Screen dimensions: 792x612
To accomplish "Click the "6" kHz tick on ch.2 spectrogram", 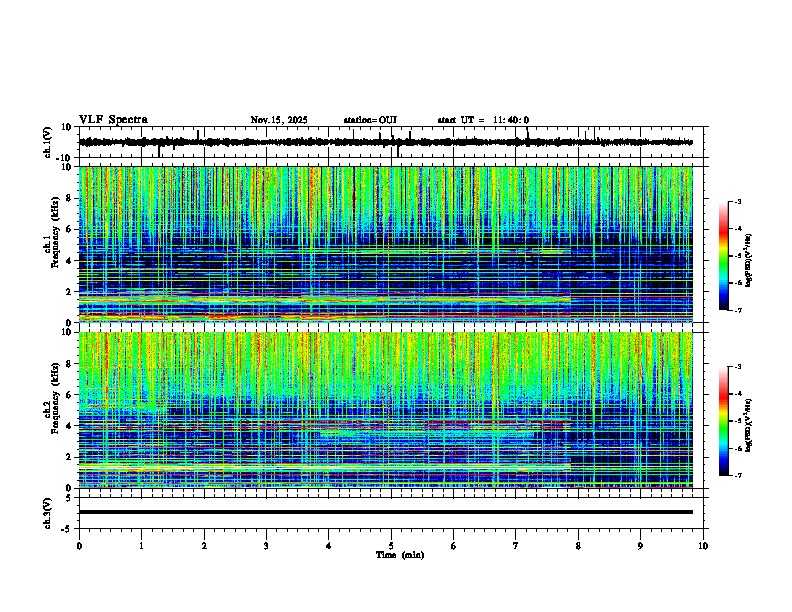I will click(70, 395).
